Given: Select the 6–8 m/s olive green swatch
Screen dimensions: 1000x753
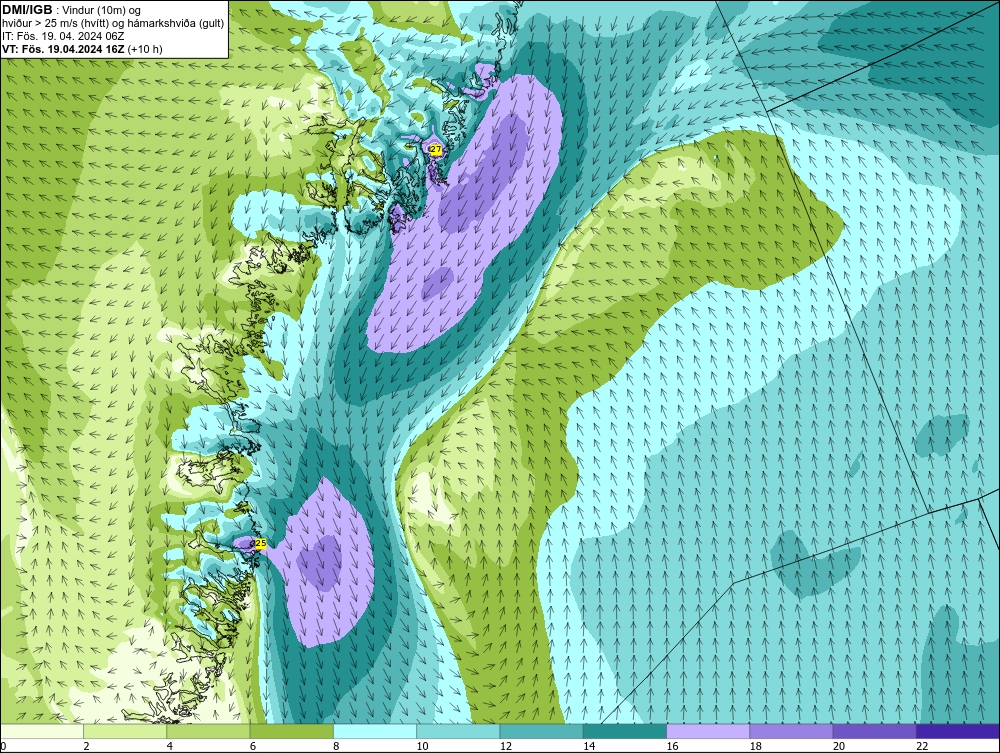Looking at the screenshot, I should (291, 731).
